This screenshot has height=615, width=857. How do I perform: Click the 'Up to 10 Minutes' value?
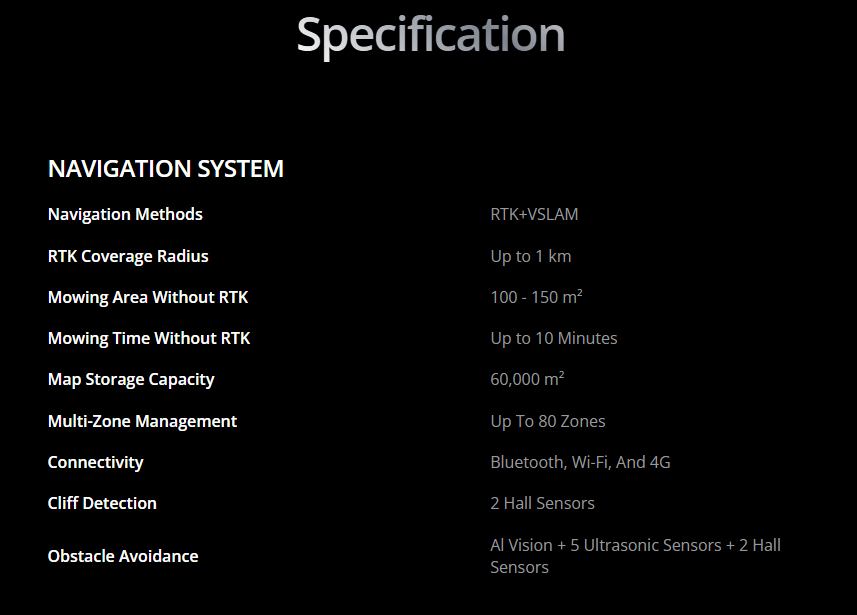[x=553, y=338]
